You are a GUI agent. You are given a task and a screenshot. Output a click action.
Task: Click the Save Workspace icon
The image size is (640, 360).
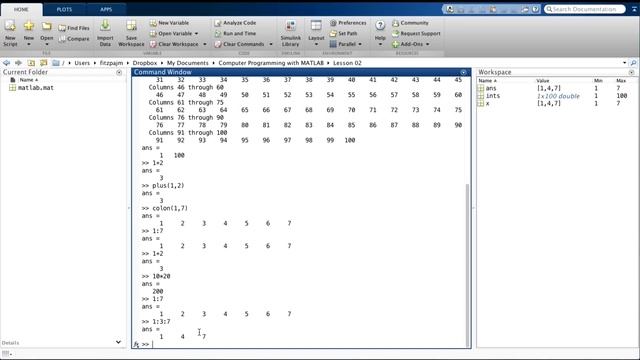pos(131,26)
